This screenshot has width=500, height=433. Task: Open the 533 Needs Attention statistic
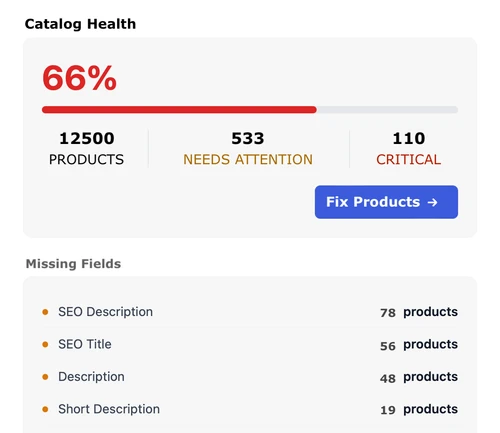pos(248,149)
